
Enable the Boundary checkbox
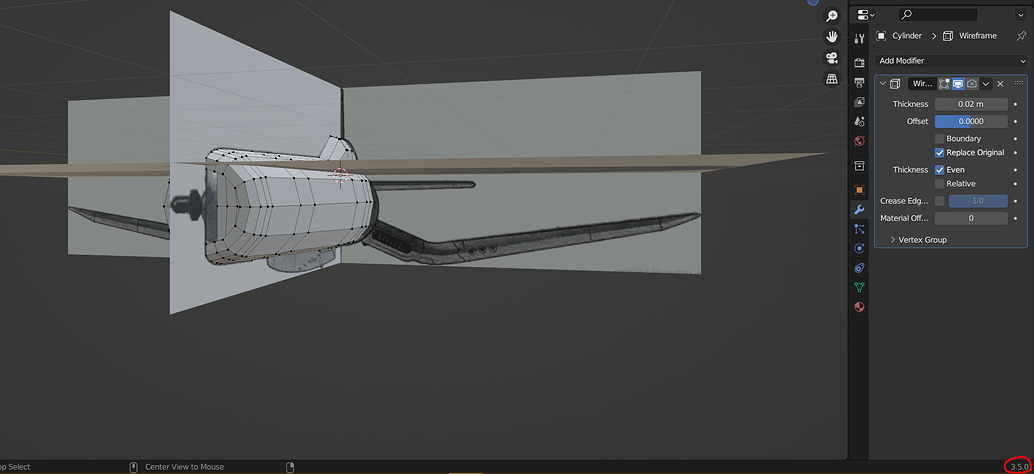pos(940,138)
